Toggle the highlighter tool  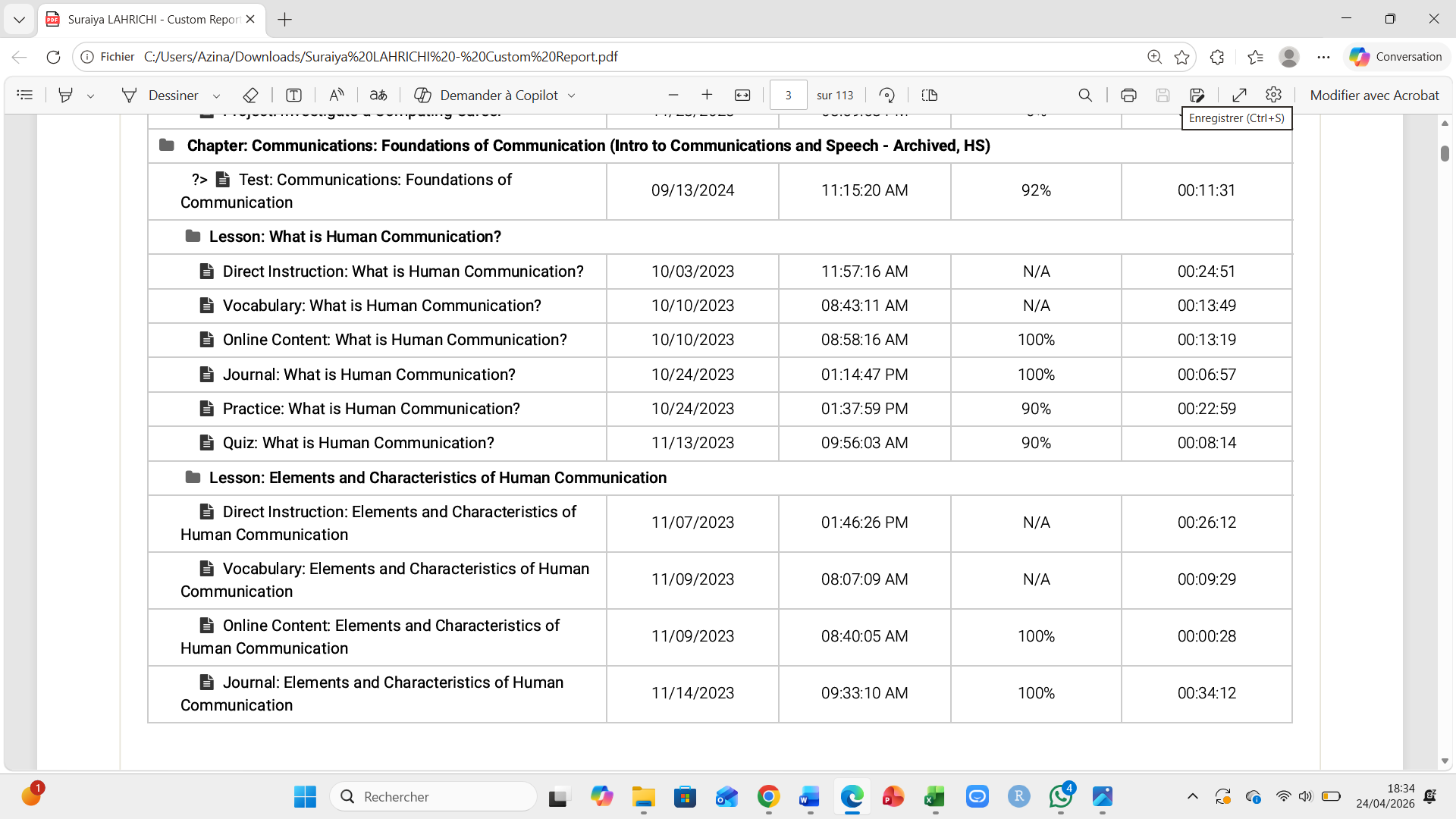pos(66,95)
